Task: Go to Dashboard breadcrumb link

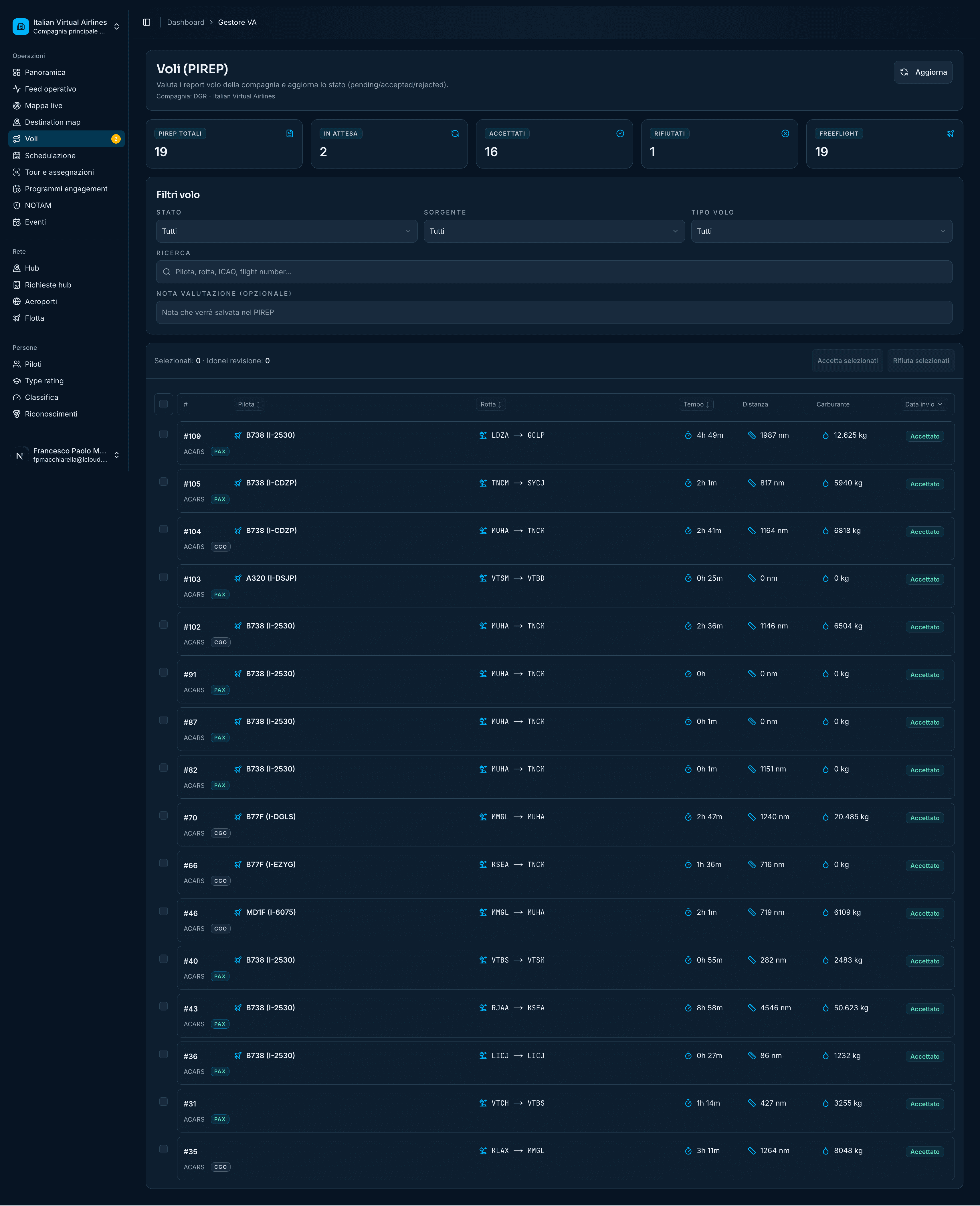Action: 186,23
